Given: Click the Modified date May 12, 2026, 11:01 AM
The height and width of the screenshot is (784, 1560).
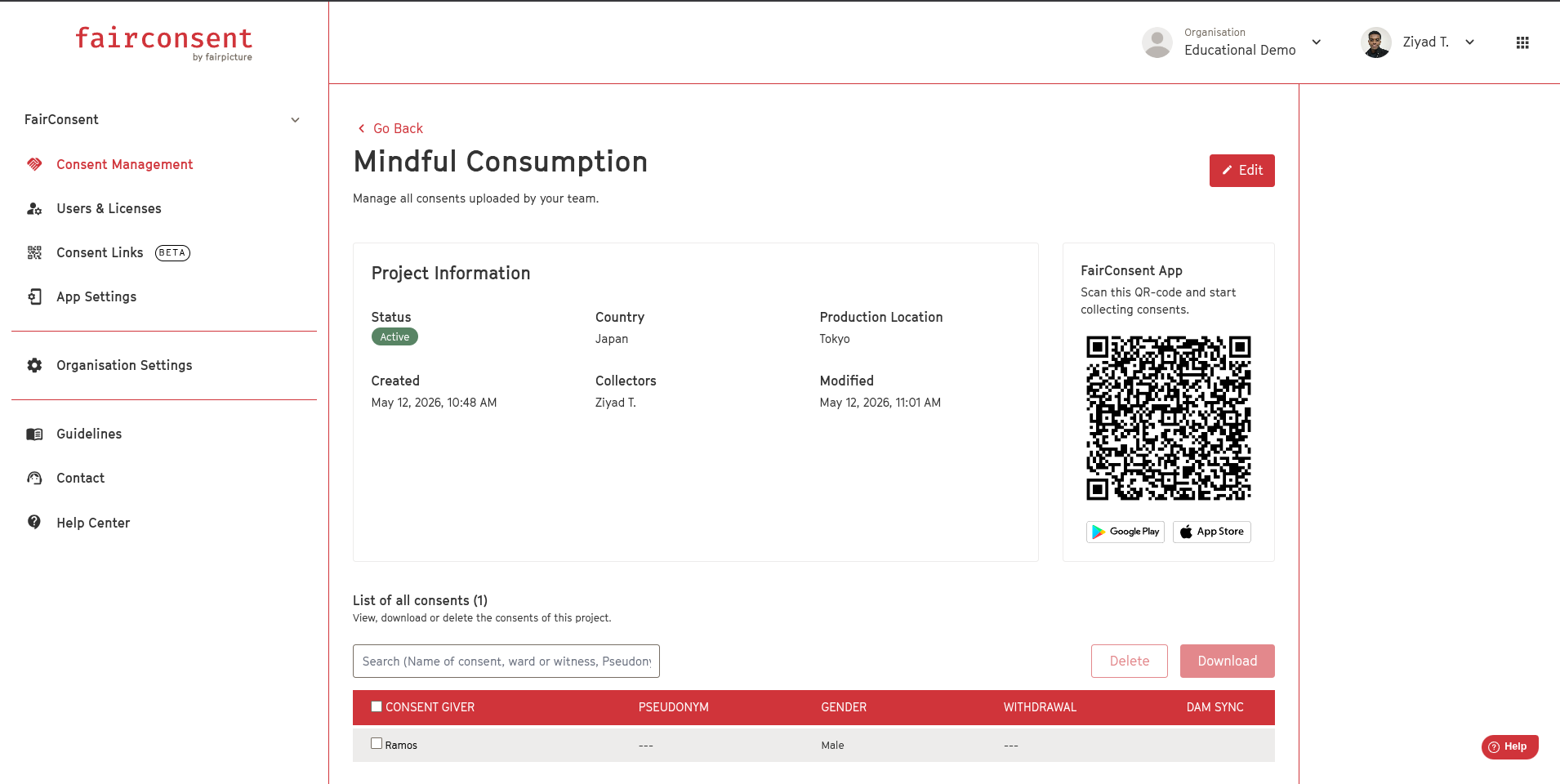Looking at the screenshot, I should (x=880, y=403).
